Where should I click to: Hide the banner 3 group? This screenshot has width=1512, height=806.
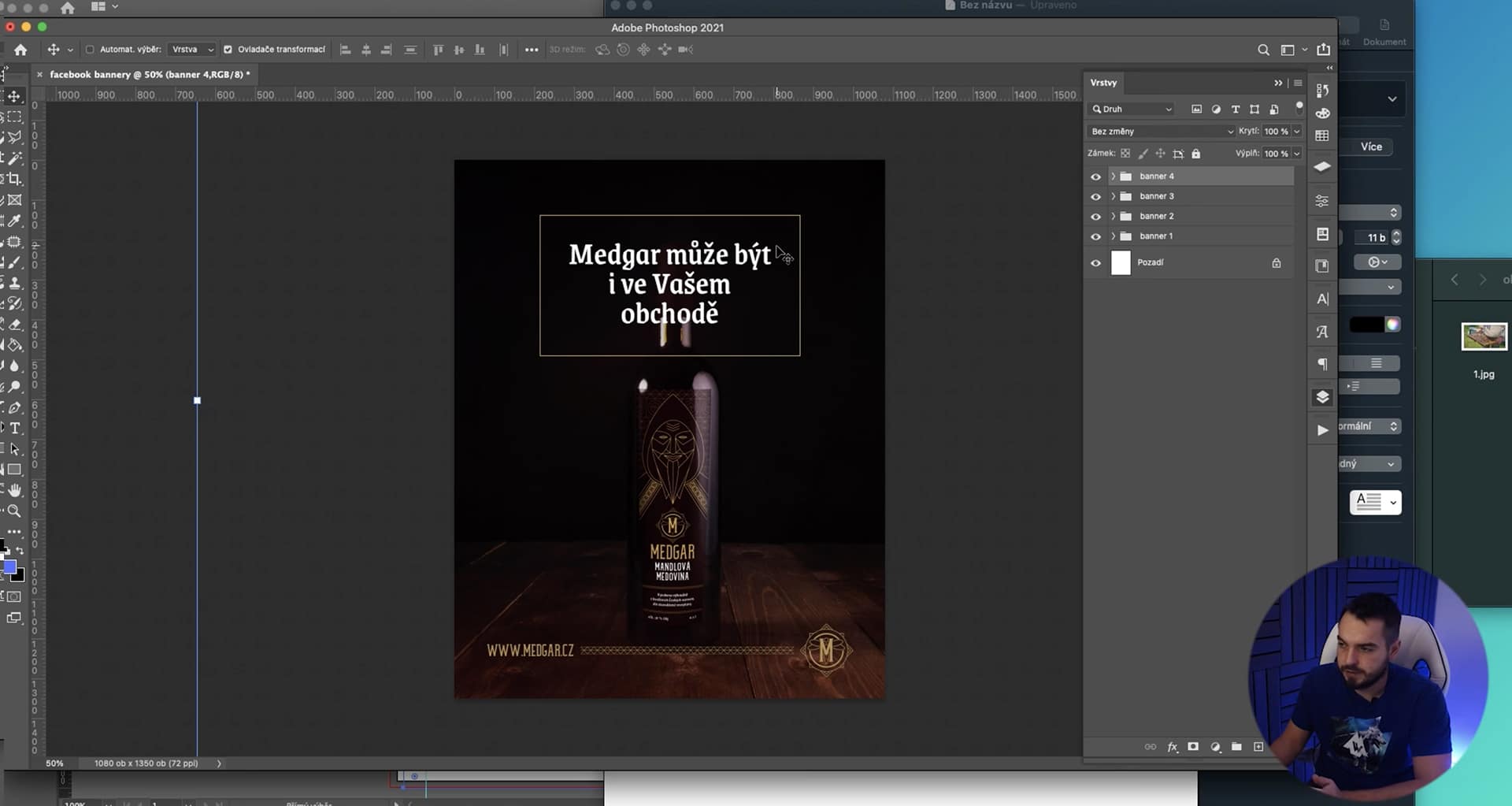(1095, 196)
